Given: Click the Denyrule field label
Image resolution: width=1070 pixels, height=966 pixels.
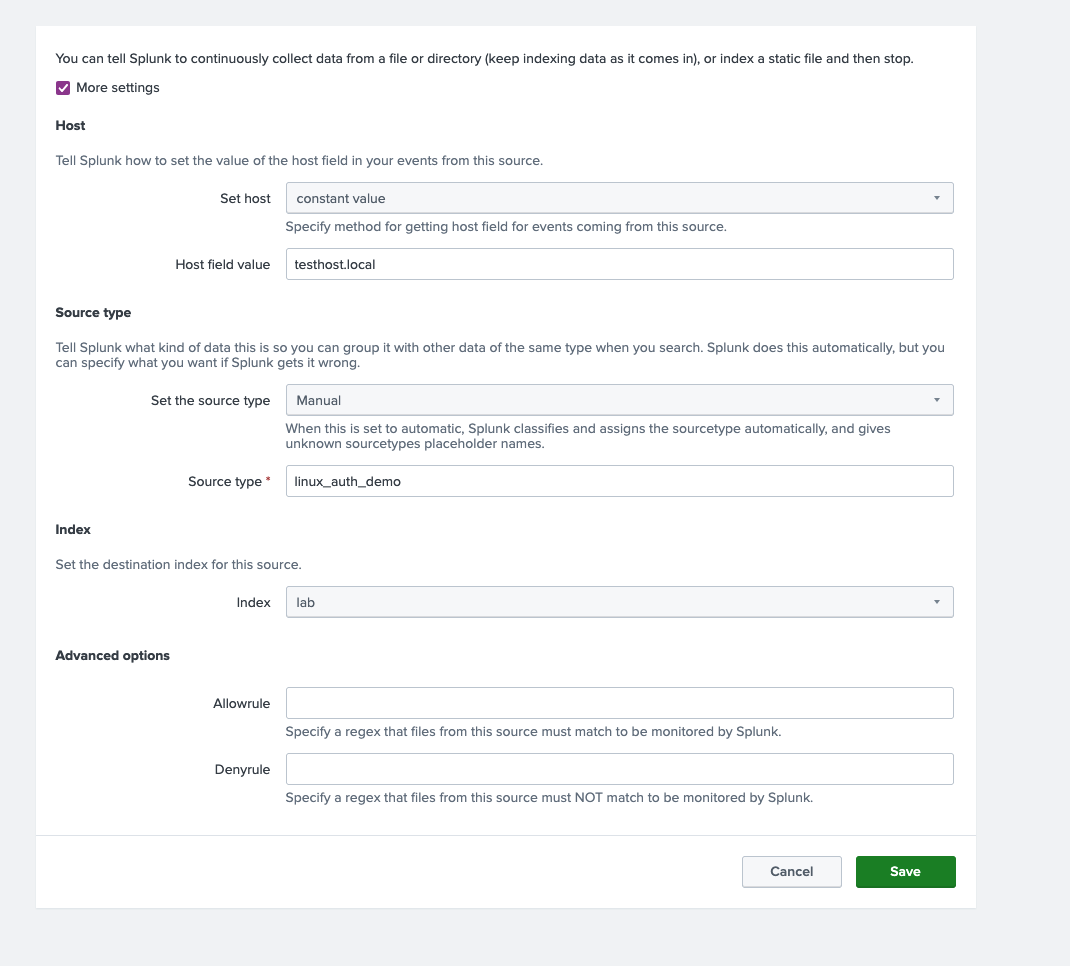Looking at the screenshot, I should coord(241,770).
